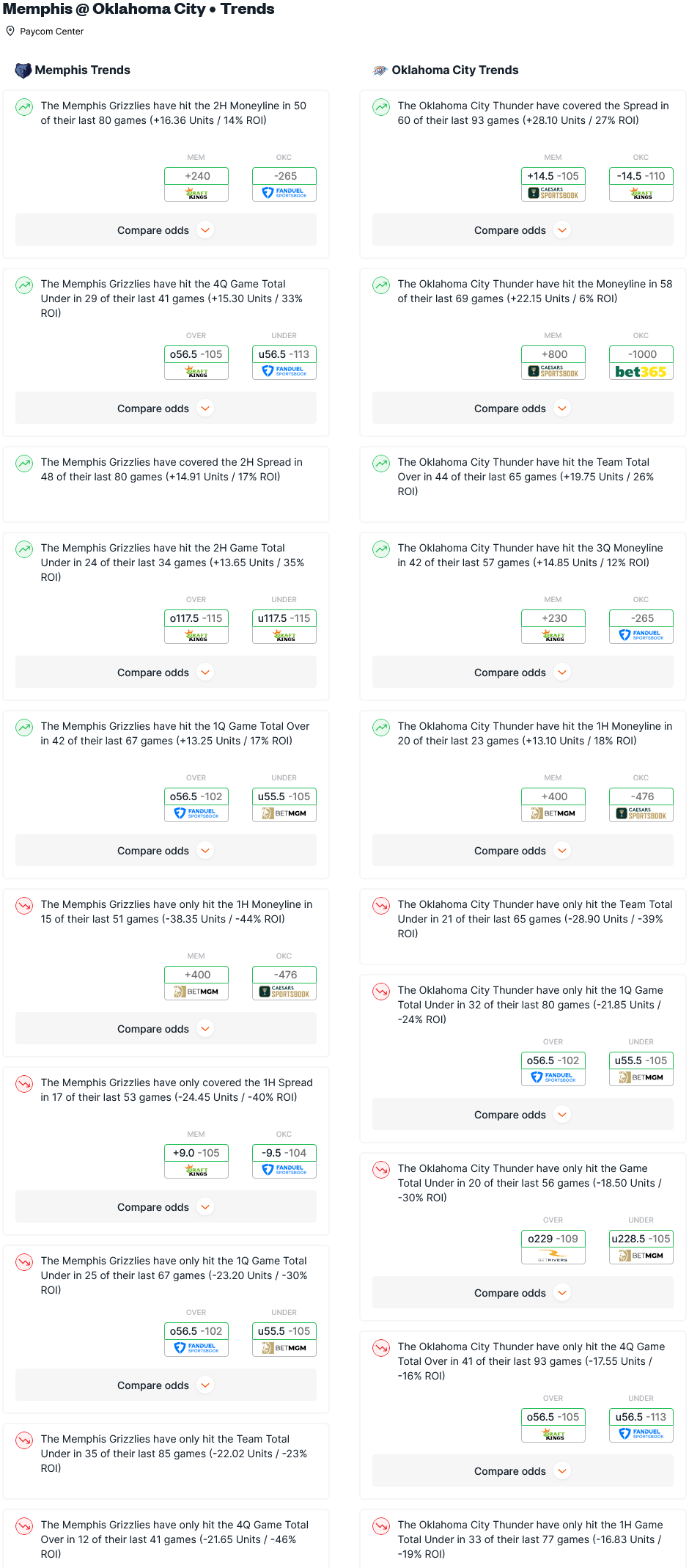This screenshot has height=1568, width=689.
Task: Click the Paycom Center location pin icon
Action: pos(10,31)
